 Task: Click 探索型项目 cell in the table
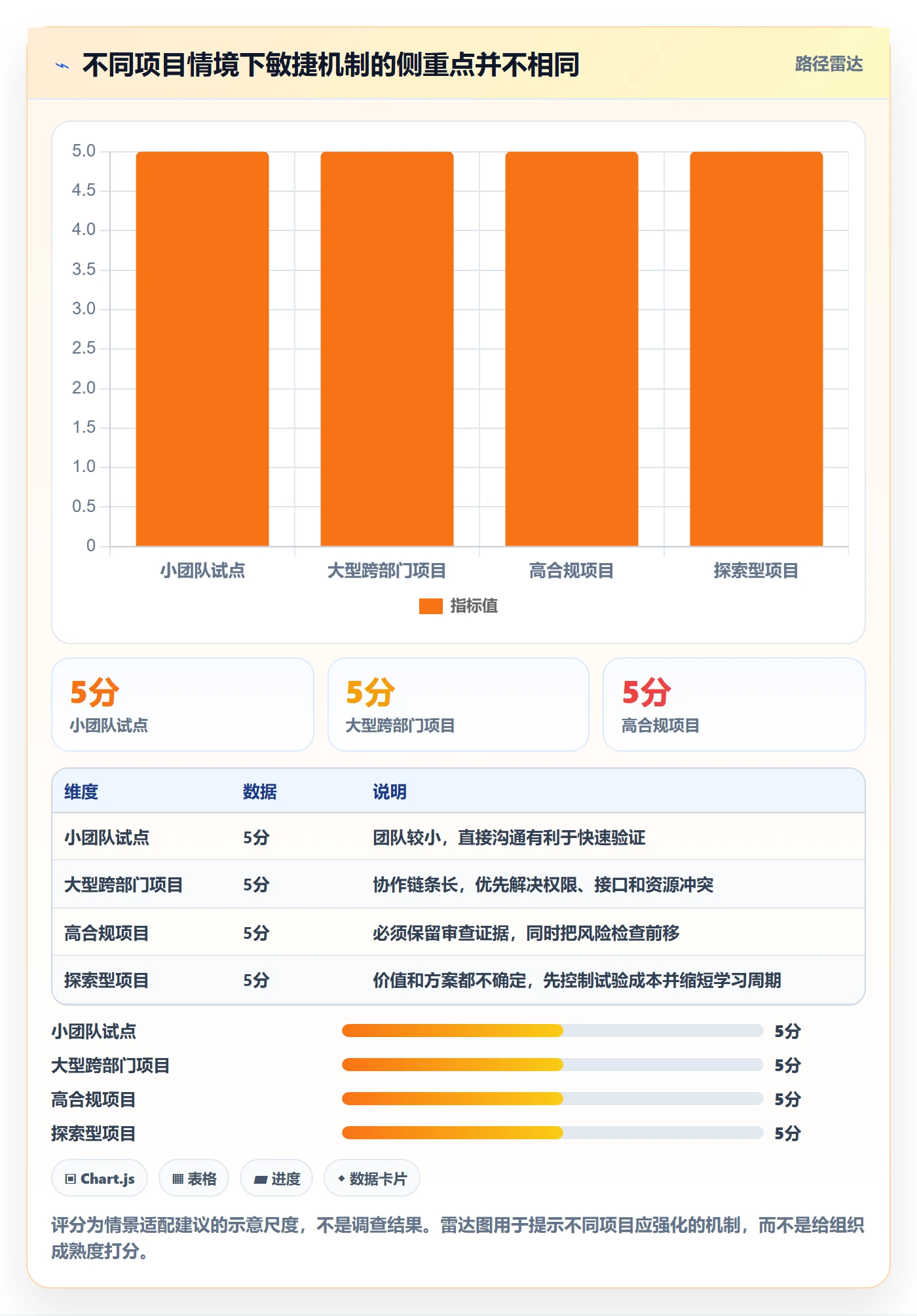107,980
